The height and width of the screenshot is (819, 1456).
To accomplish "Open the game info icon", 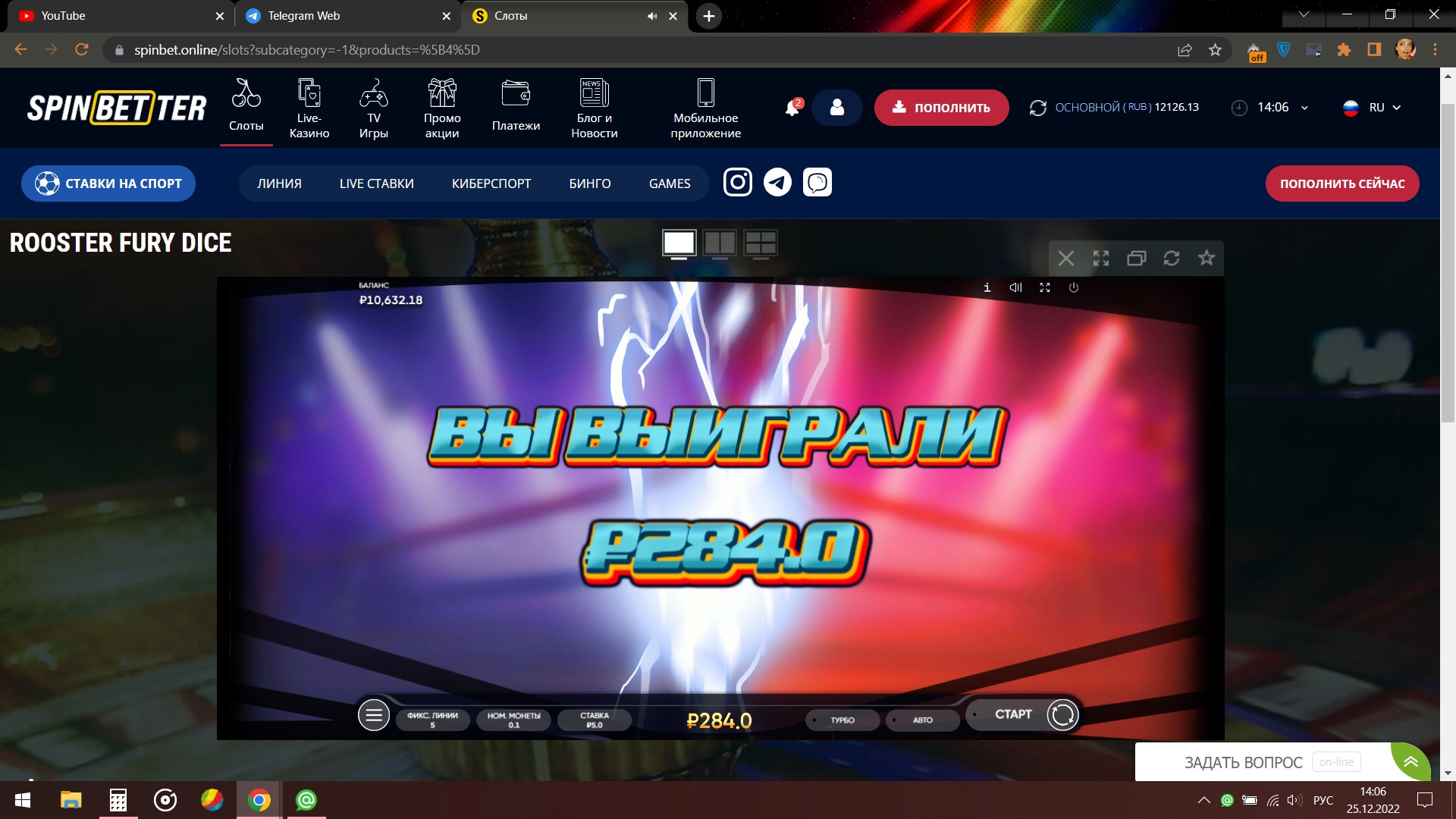I will coord(987,287).
